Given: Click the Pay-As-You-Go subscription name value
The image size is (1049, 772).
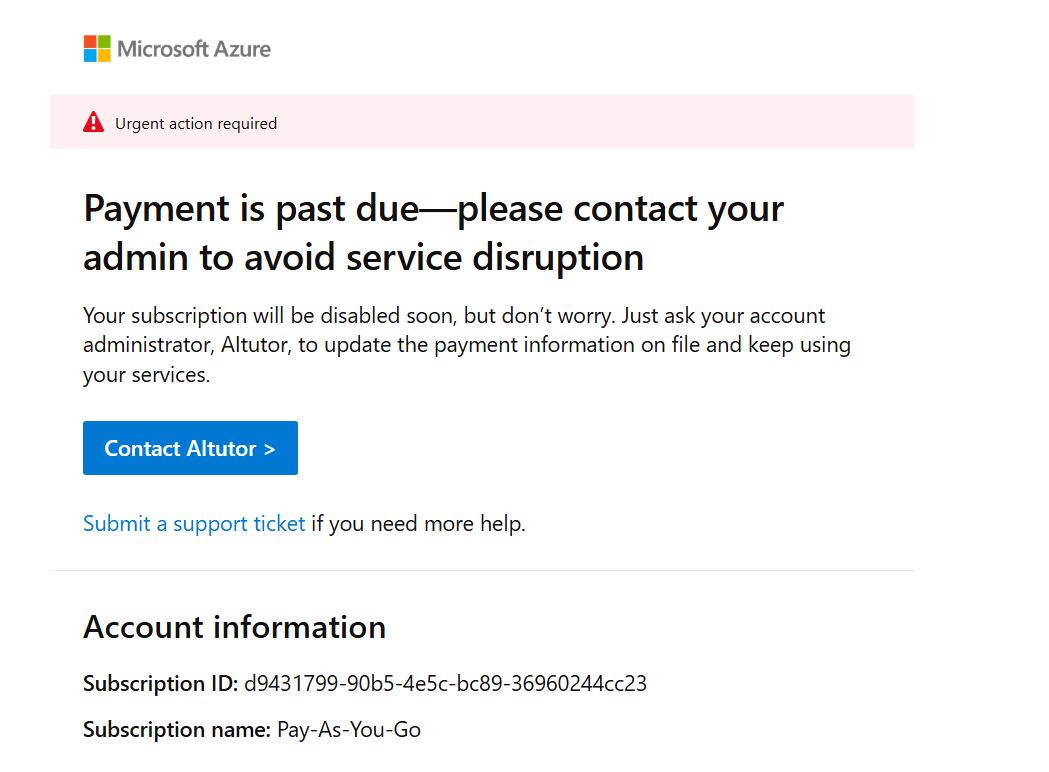Looking at the screenshot, I should pos(349,730).
